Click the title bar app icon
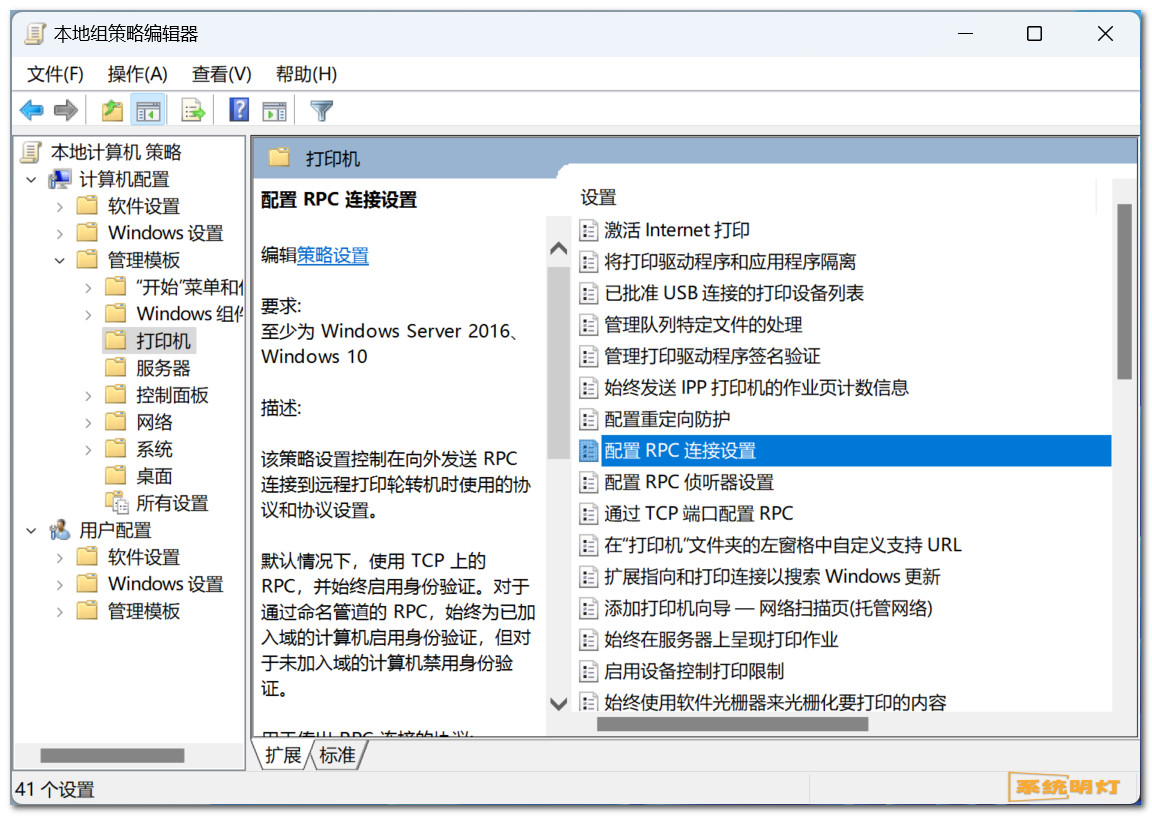 (35, 34)
